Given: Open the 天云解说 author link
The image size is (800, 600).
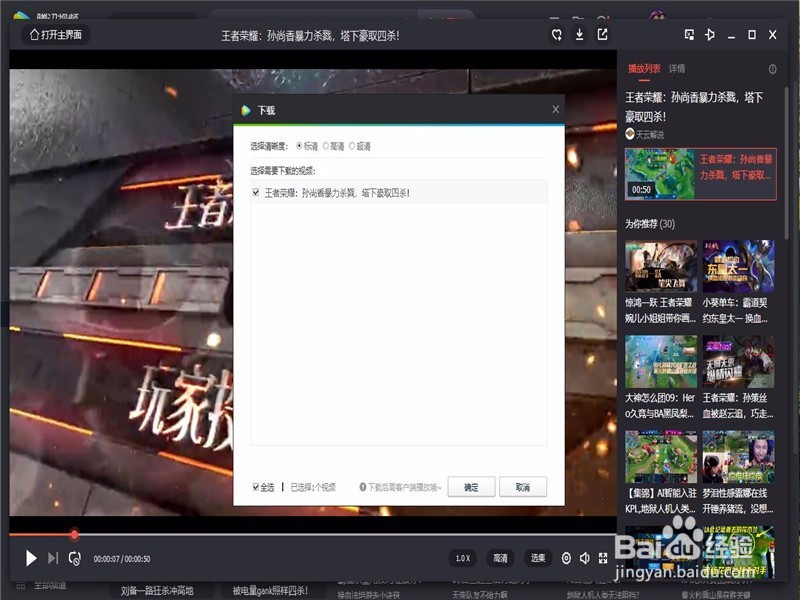Looking at the screenshot, I should pyautogui.click(x=644, y=134).
